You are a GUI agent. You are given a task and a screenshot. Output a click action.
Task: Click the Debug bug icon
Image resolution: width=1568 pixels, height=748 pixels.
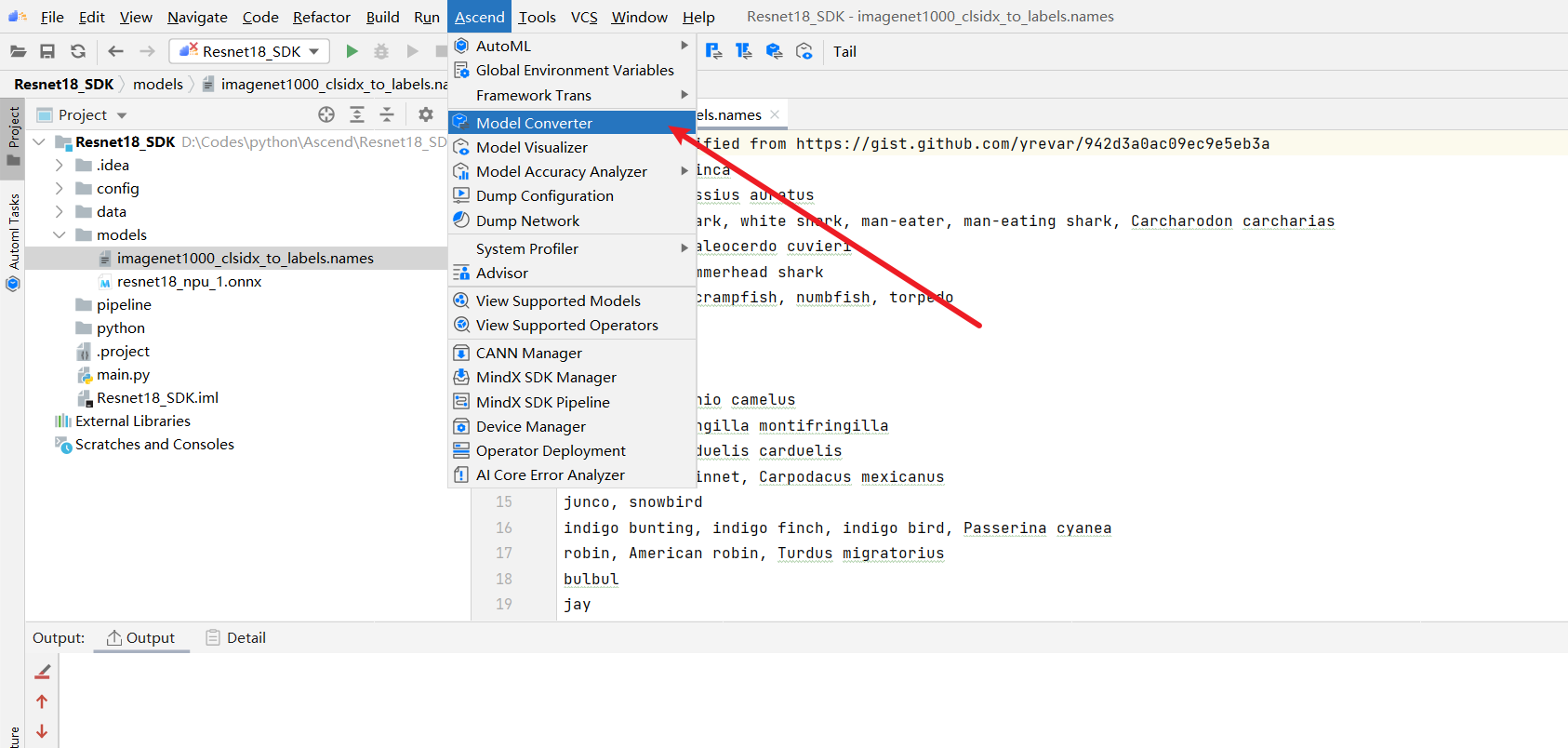pos(381,51)
